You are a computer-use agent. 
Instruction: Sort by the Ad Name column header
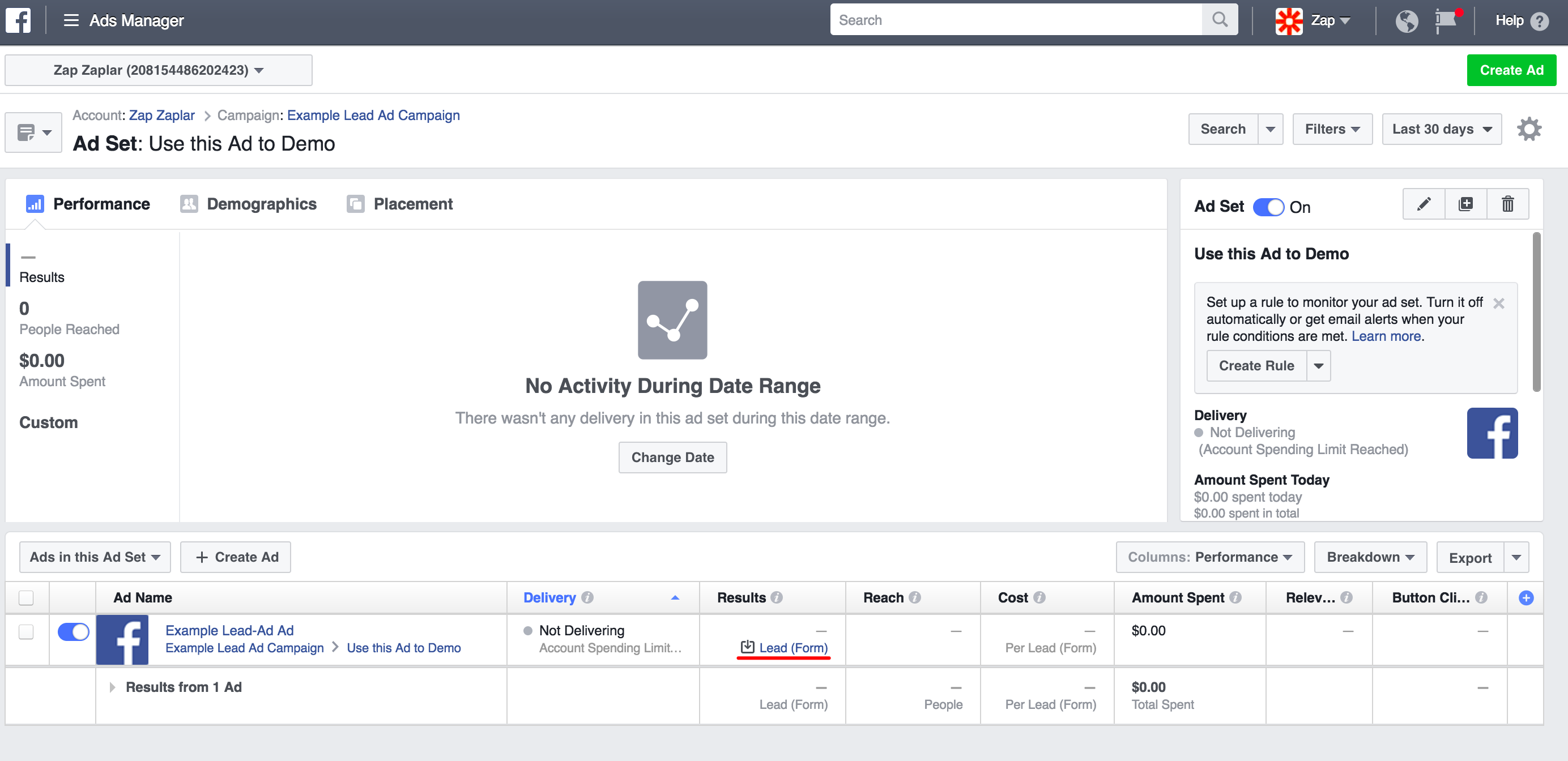[x=142, y=597]
